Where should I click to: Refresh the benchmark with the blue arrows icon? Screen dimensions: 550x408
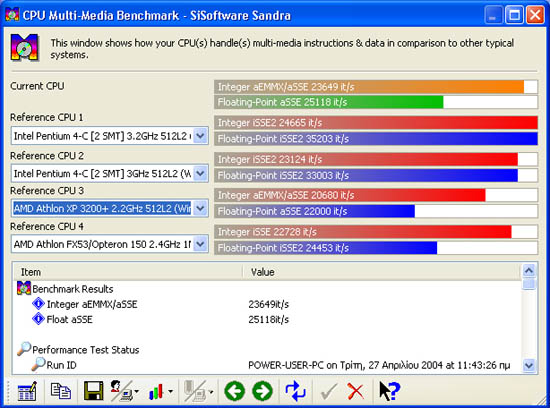pos(295,391)
